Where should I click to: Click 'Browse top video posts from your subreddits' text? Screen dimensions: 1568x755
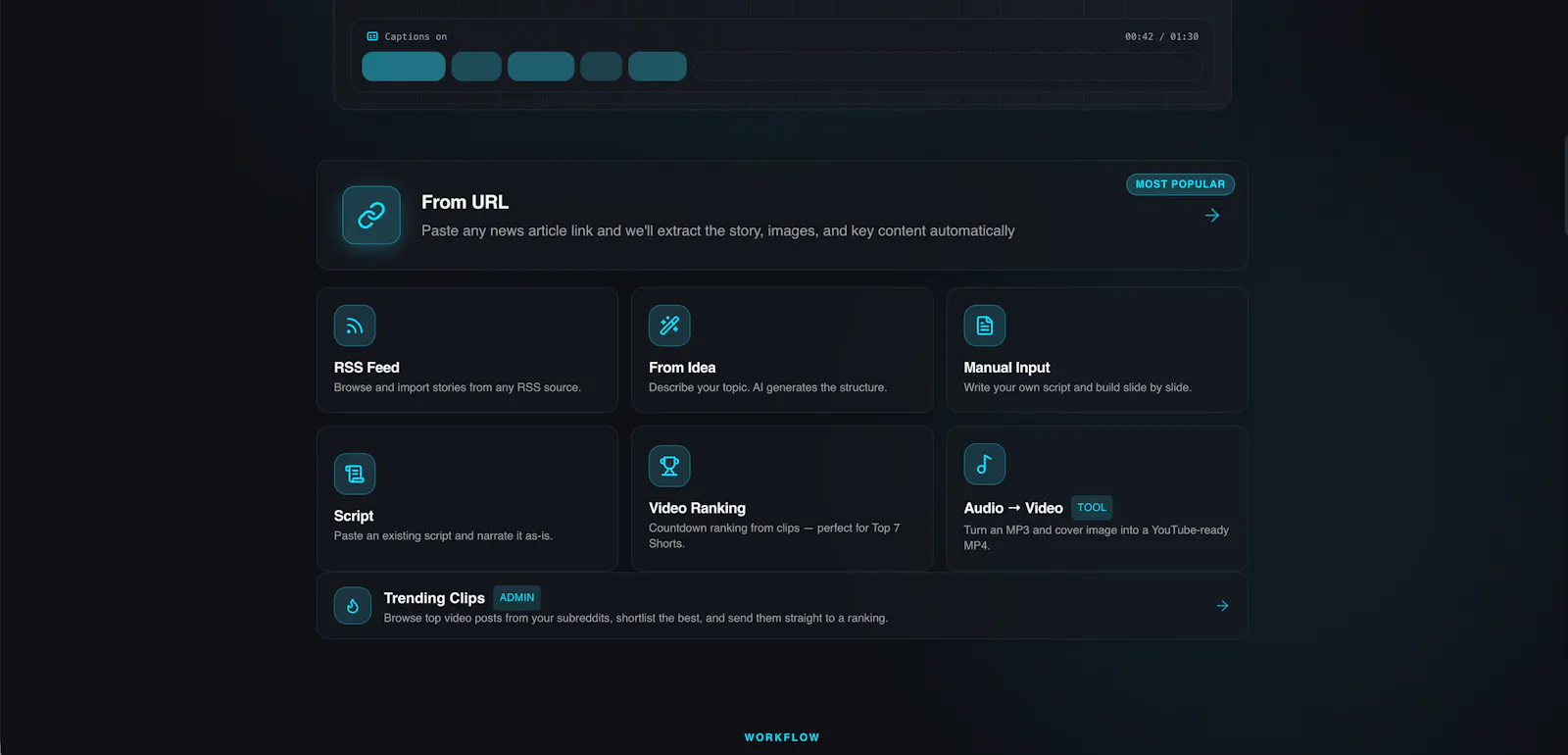[x=635, y=618]
